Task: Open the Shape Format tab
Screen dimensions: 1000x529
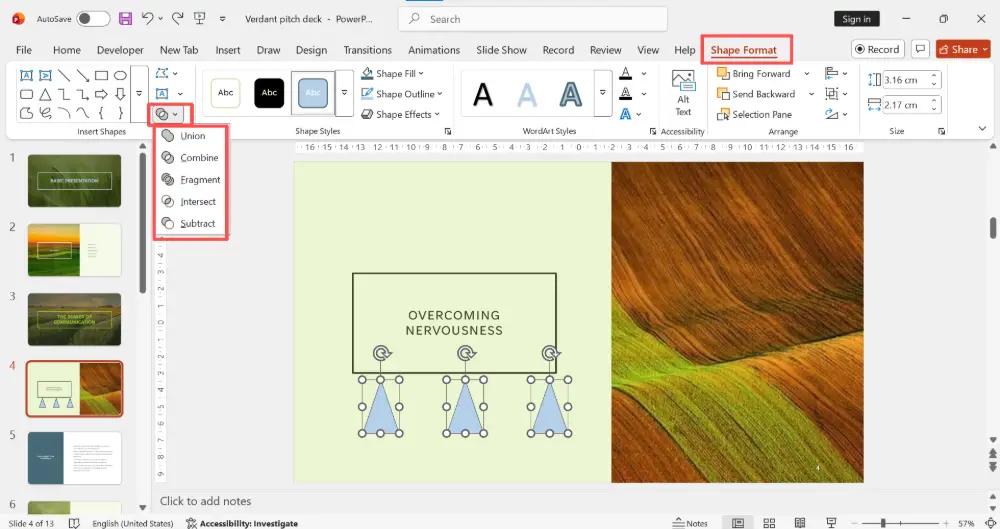Action: tap(744, 50)
